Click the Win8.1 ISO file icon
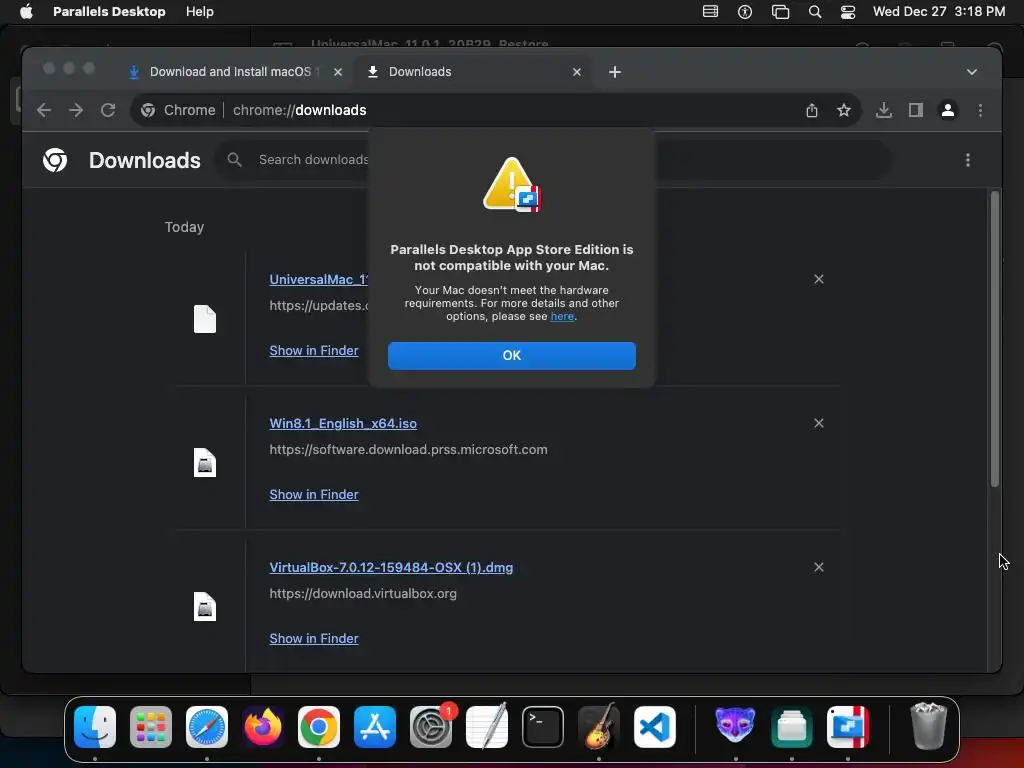The width and height of the screenshot is (1024, 768). coord(204,463)
